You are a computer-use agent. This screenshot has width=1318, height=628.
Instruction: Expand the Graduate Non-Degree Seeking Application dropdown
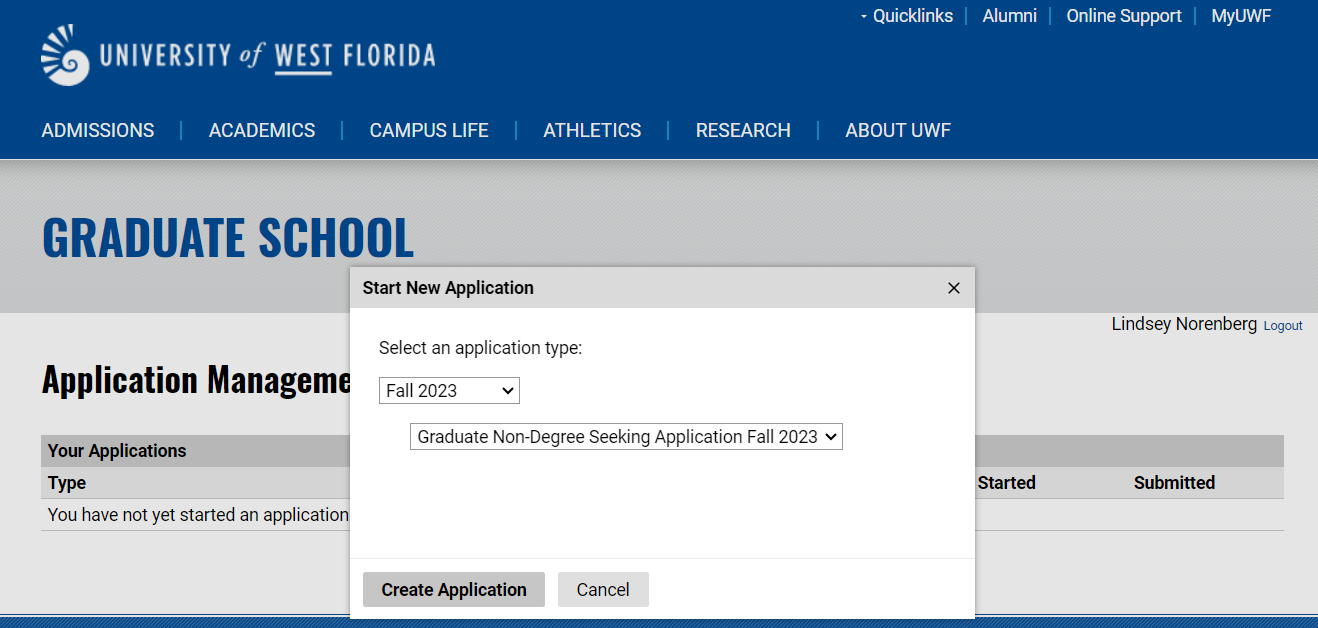[x=626, y=437]
